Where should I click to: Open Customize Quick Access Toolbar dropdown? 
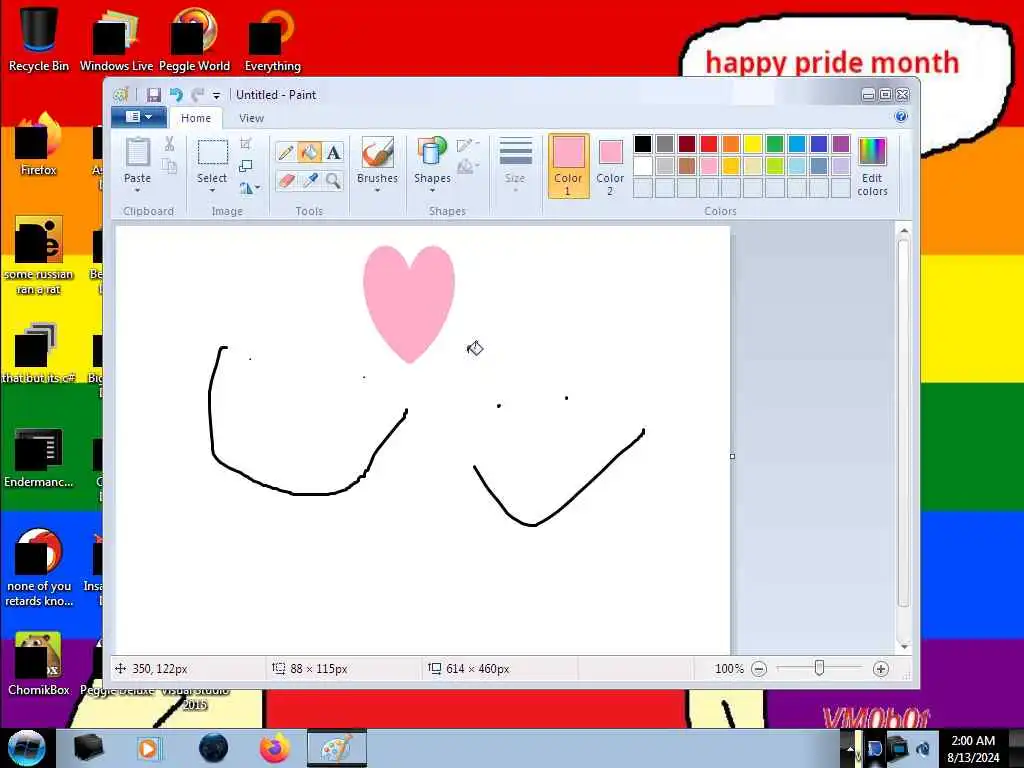pyautogui.click(x=216, y=96)
